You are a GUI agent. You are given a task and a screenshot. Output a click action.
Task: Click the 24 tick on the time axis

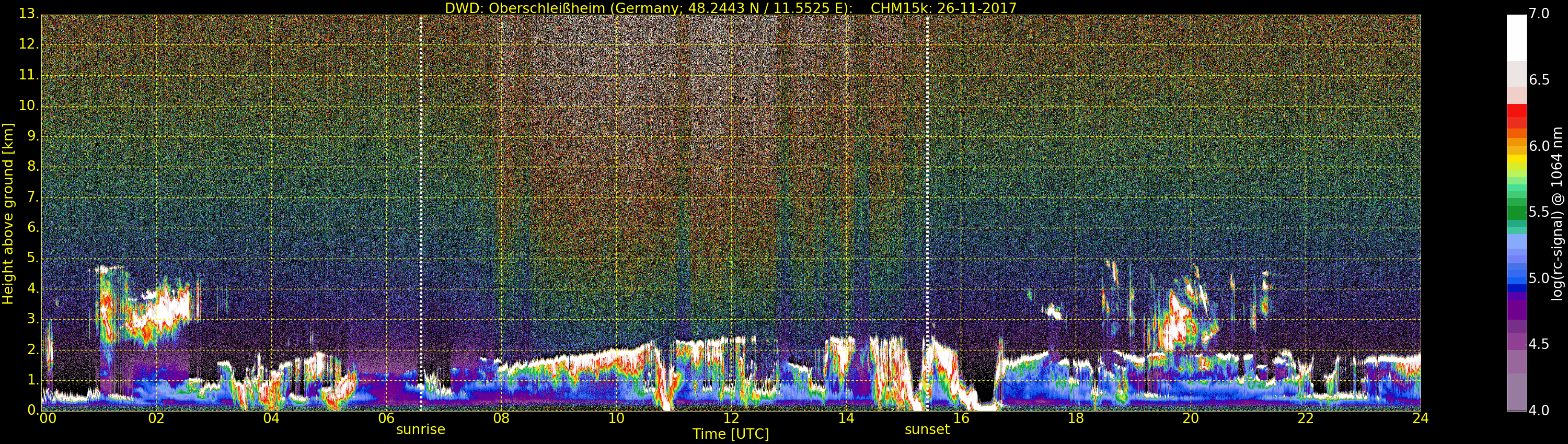tap(1420, 418)
